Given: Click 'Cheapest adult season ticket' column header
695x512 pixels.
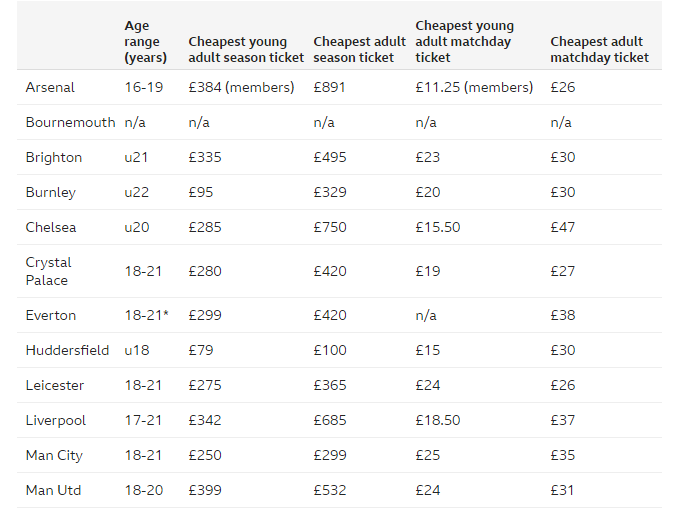Looking at the screenshot, I should click(359, 49).
